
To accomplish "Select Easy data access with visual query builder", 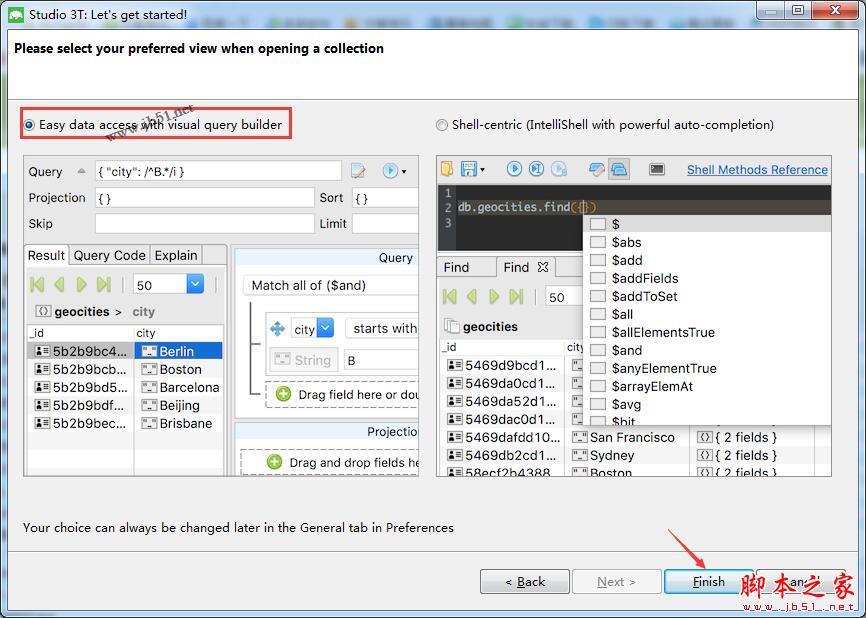I will (153, 125).
